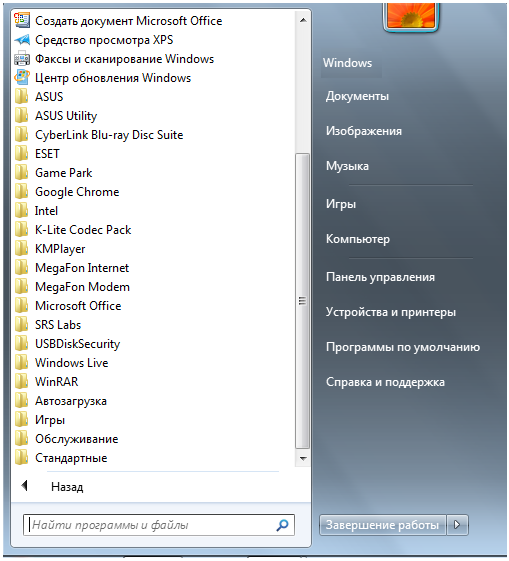The image size is (509, 561).
Task: Click the CyberLink Blu-ray Disc Suite folder icon
Action: coord(22,135)
